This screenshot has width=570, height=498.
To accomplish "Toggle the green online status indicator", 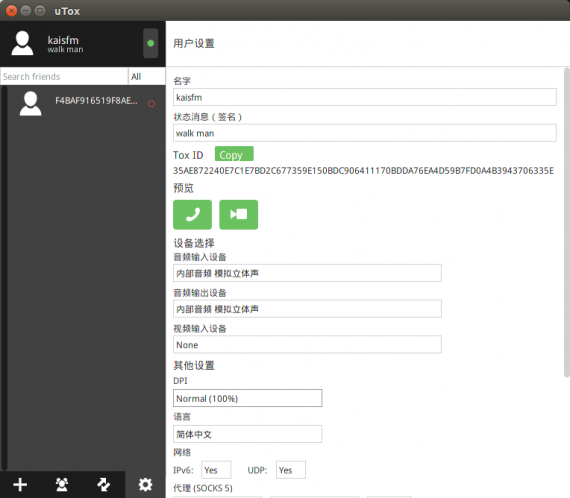I will point(150,43).
